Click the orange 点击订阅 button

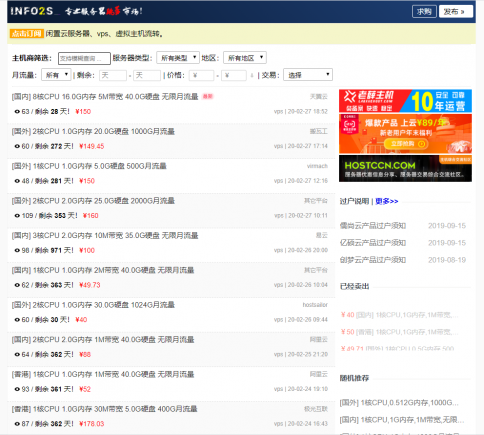(x=27, y=33)
